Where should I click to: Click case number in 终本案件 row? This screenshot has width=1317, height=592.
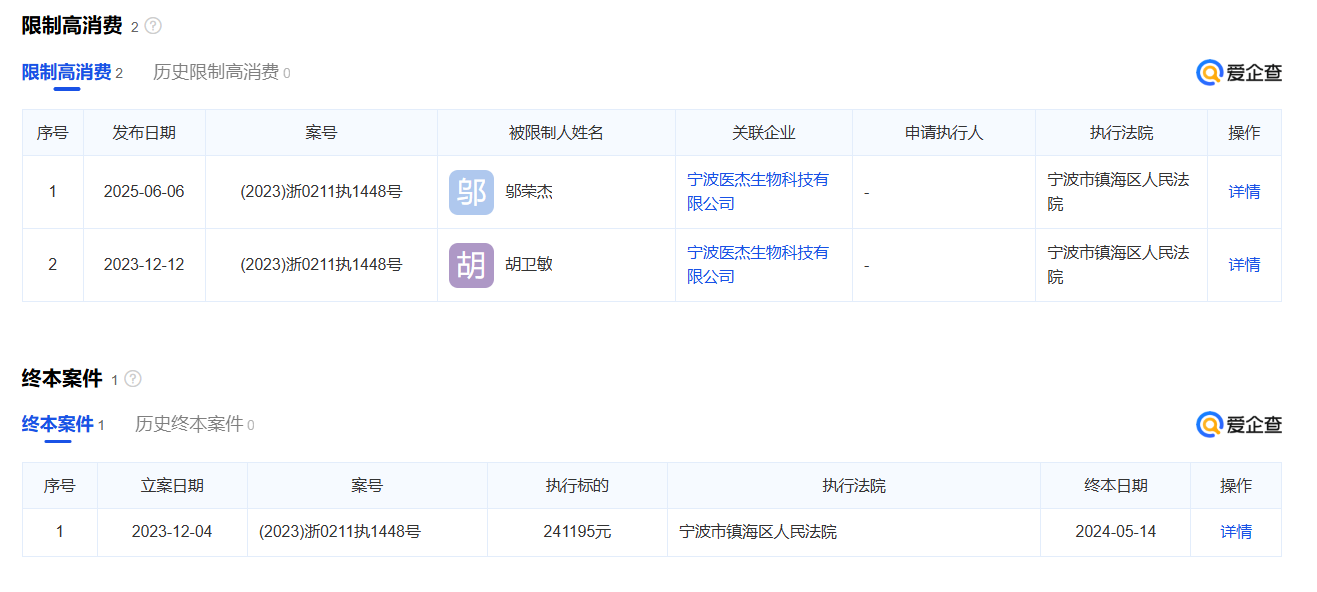(x=340, y=532)
